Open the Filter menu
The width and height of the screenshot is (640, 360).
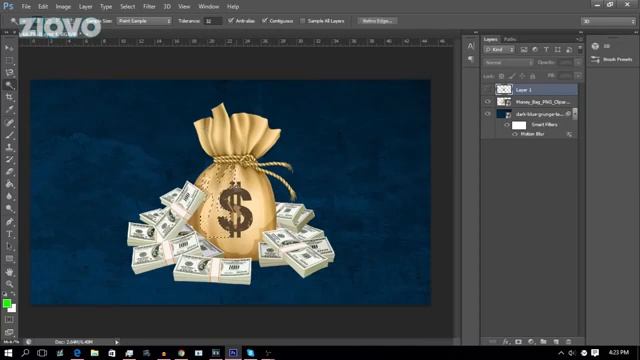[149, 7]
